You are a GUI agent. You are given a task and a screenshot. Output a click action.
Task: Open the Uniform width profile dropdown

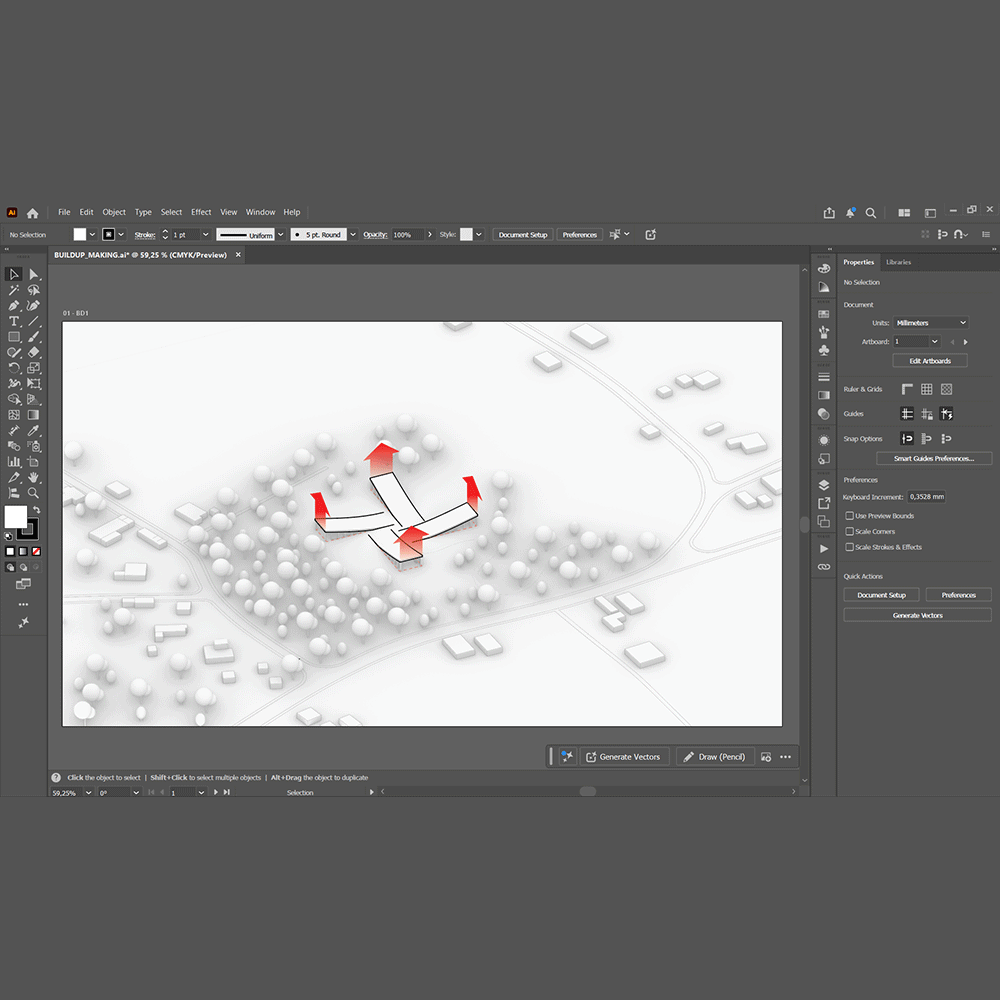[x=281, y=235]
